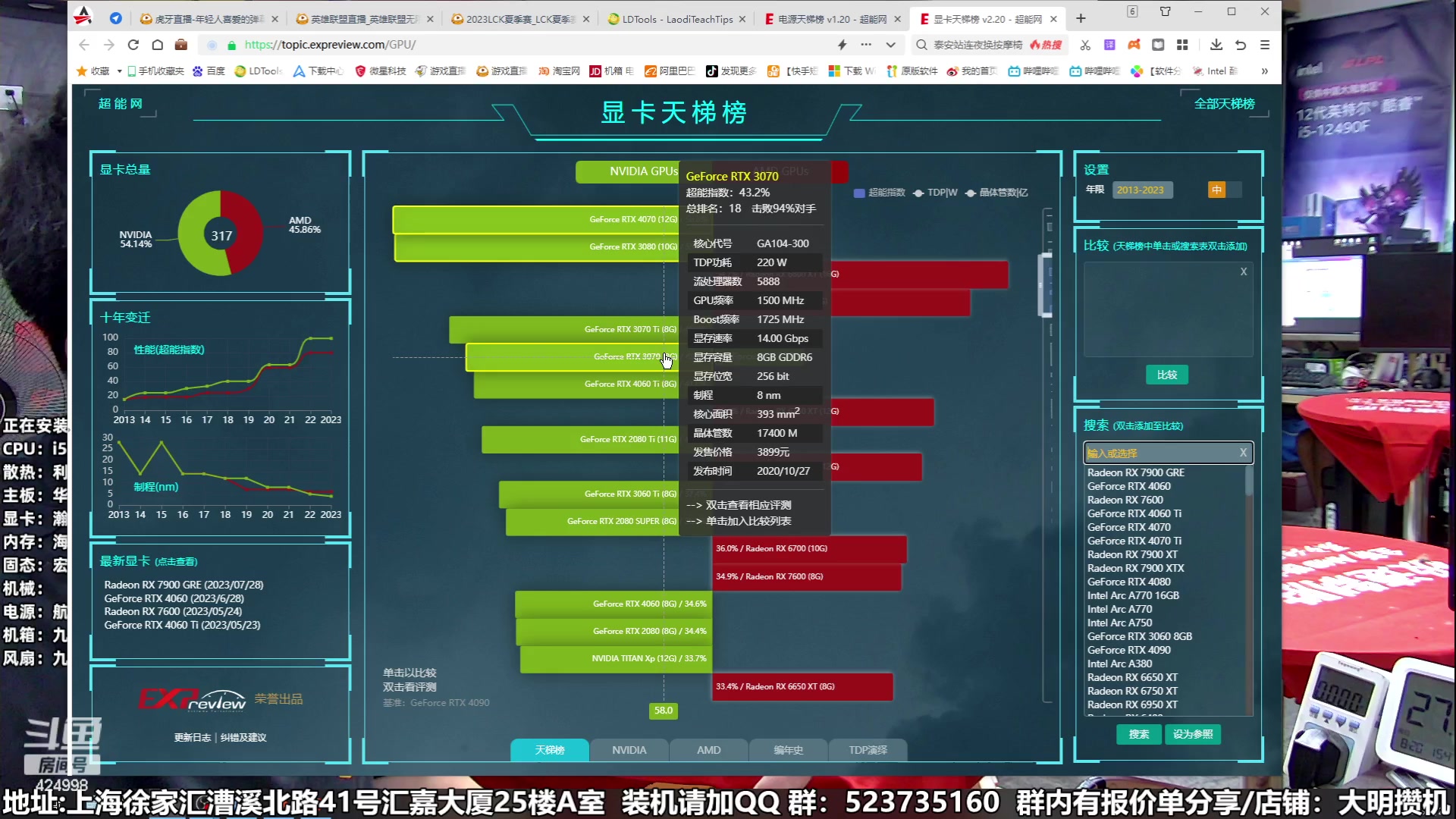
Task: Click the magnifier search icon in the toolbar
Action: pos(921,45)
